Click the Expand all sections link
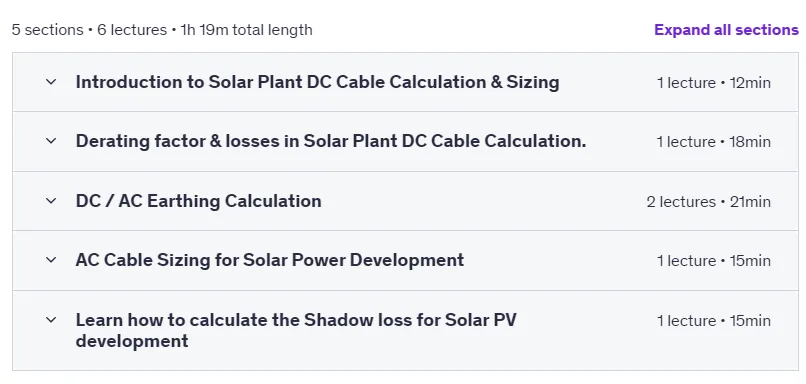Image resolution: width=806 pixels, height=384 pixels. click(x=726, y=30)
